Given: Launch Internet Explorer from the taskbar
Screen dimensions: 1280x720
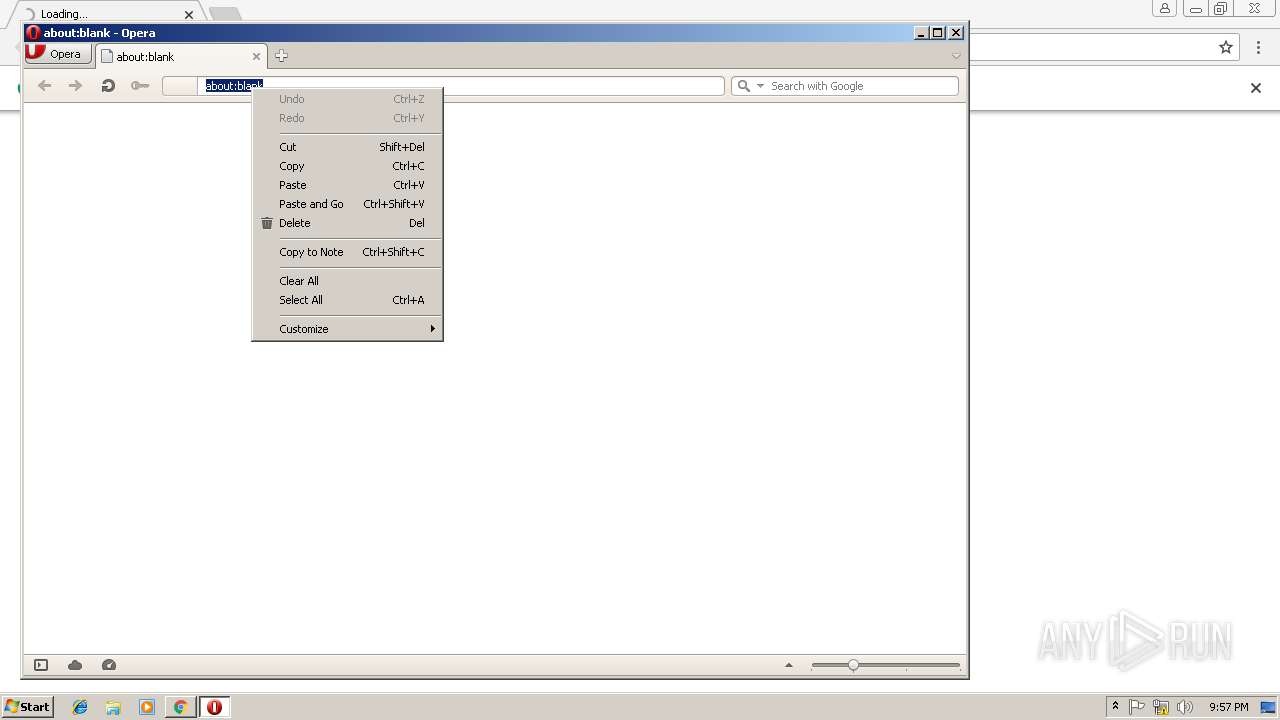Looking at the screenshot, I should pyautogui.click(x=80, y=707).
